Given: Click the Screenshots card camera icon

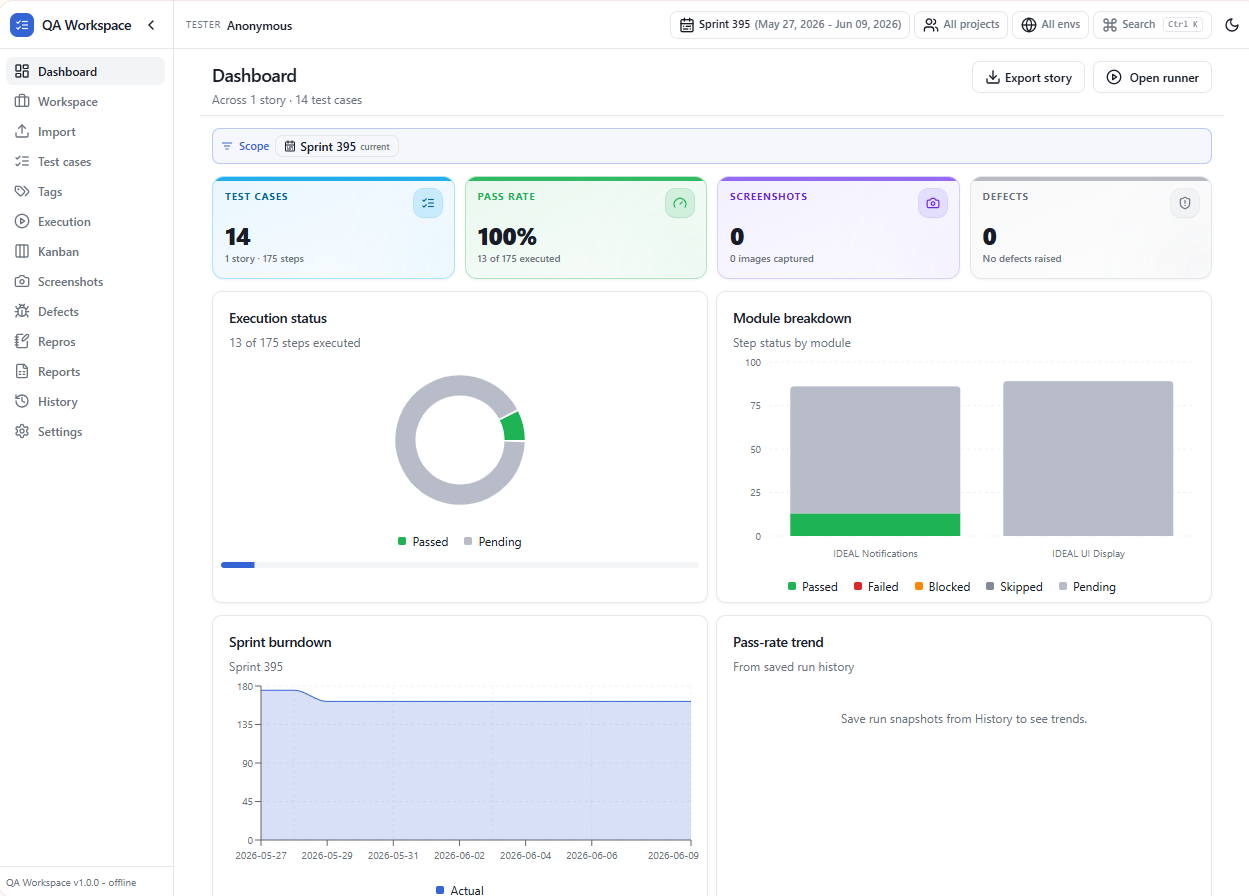Looking at the screenshot, I should click(933, 203).
